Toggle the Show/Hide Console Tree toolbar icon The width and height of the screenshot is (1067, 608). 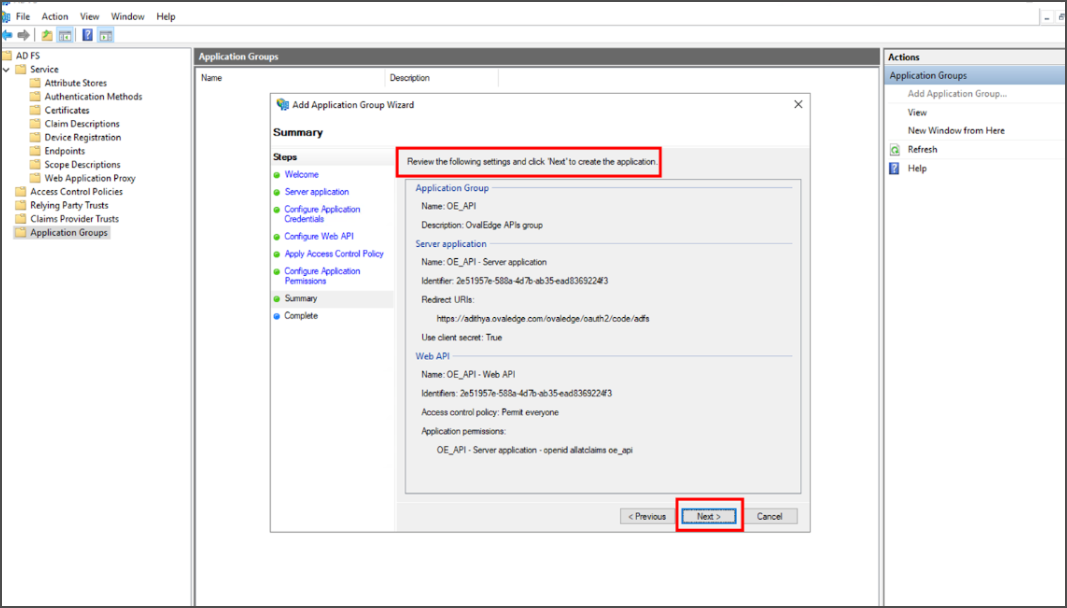point(64,34)
